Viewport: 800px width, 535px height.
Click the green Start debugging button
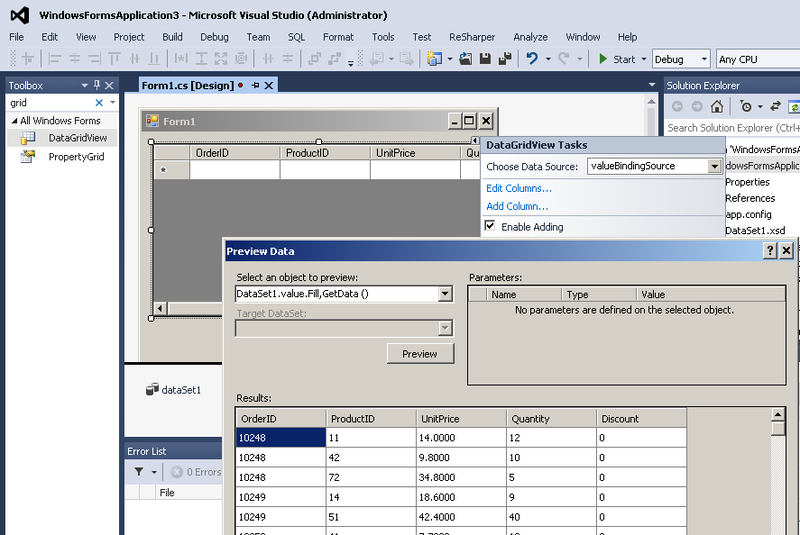click(x=616, y=59)
